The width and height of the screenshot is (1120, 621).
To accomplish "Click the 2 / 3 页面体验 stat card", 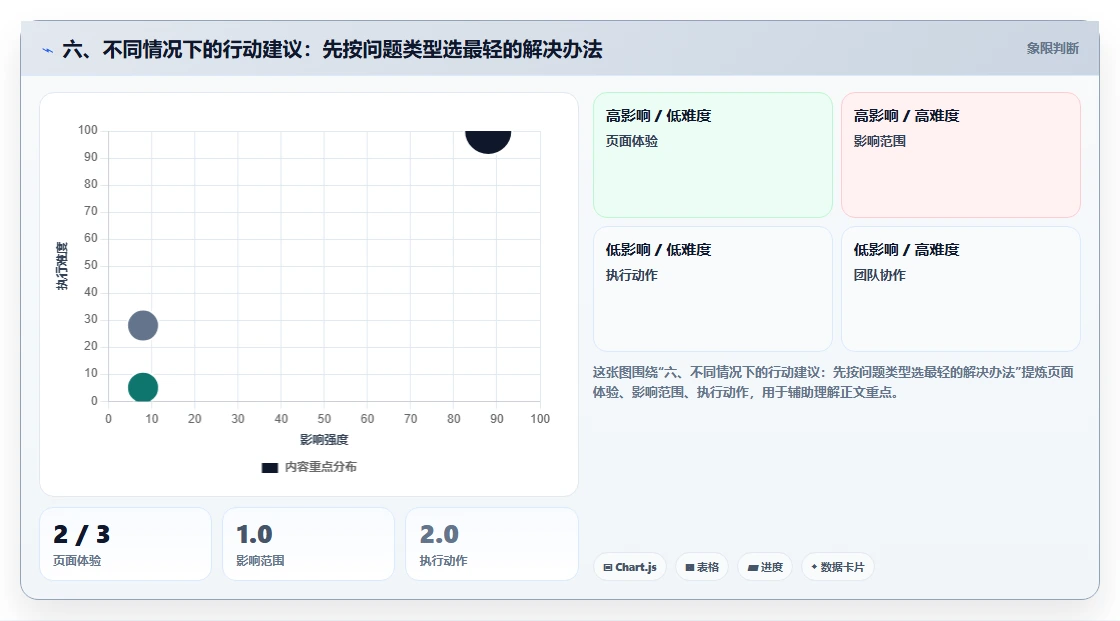I will click(126, 544).
